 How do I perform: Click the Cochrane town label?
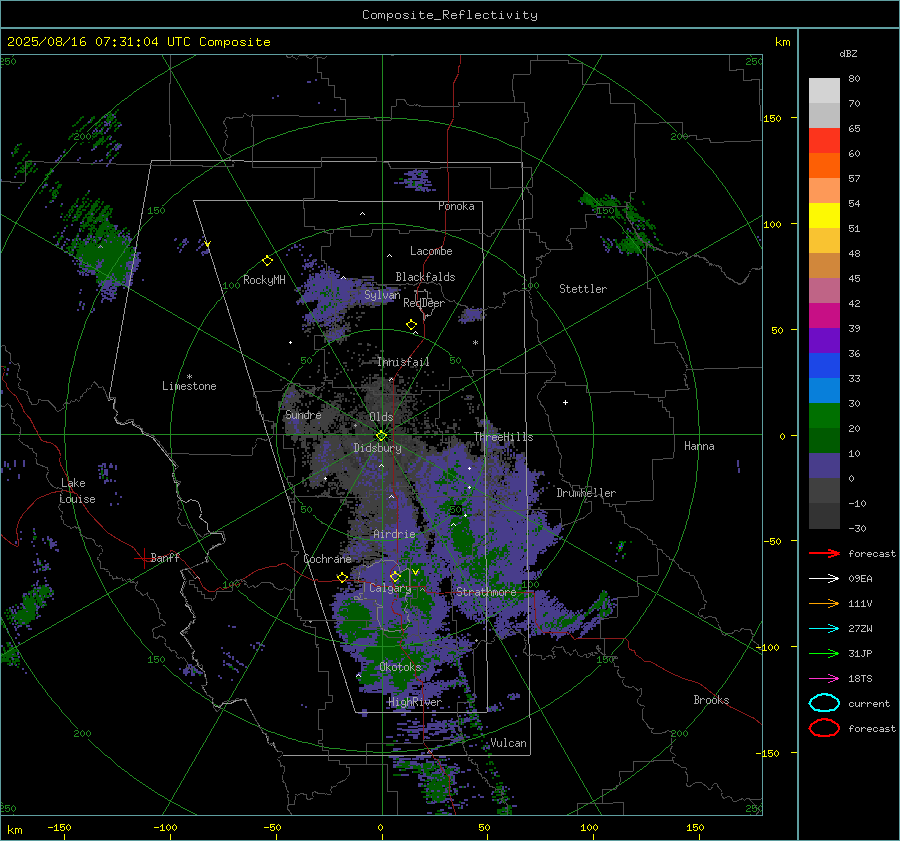pos(327,559)
